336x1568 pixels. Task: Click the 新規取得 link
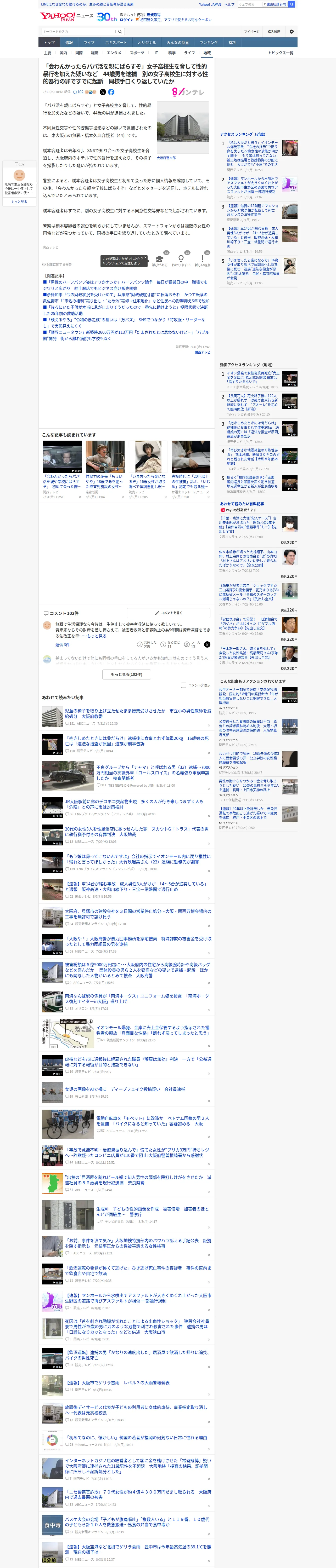pos(154,15)
